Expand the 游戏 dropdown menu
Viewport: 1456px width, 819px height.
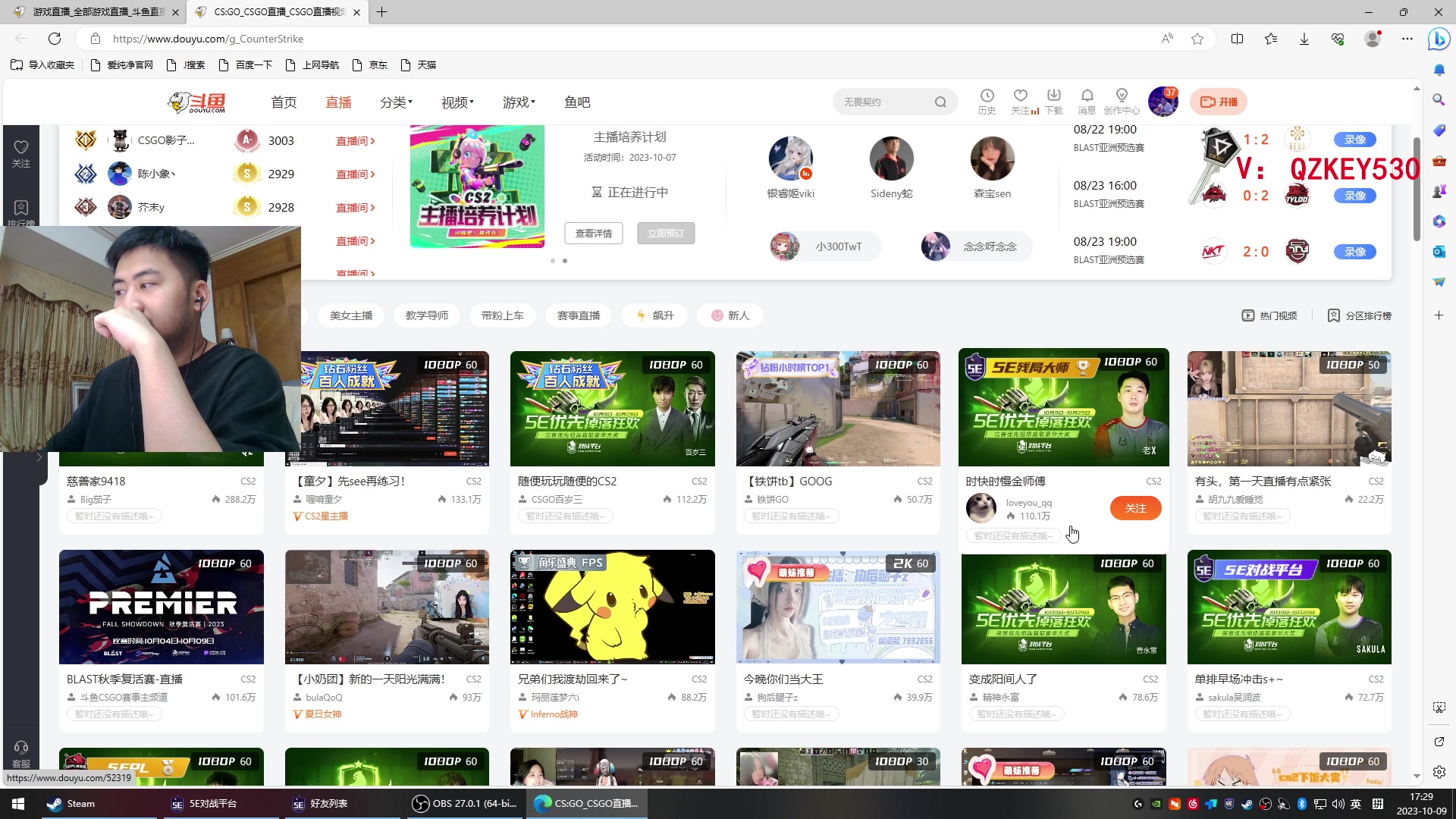(519, 102)
